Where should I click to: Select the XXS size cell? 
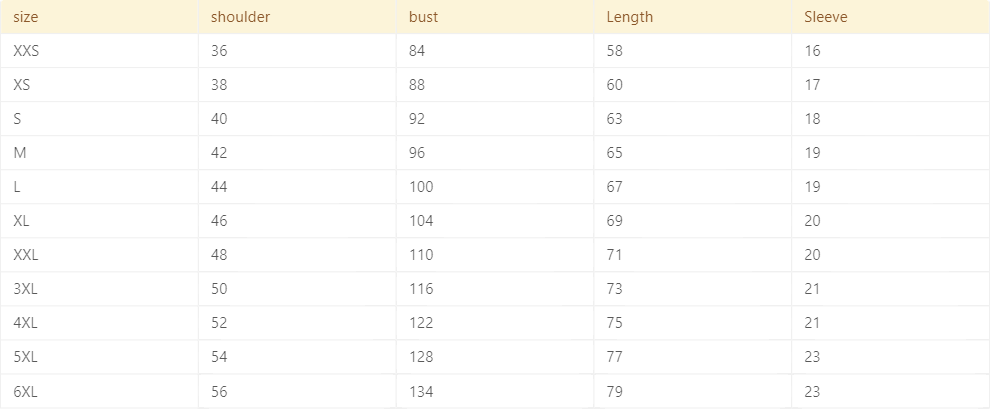(x=27, y=51)
